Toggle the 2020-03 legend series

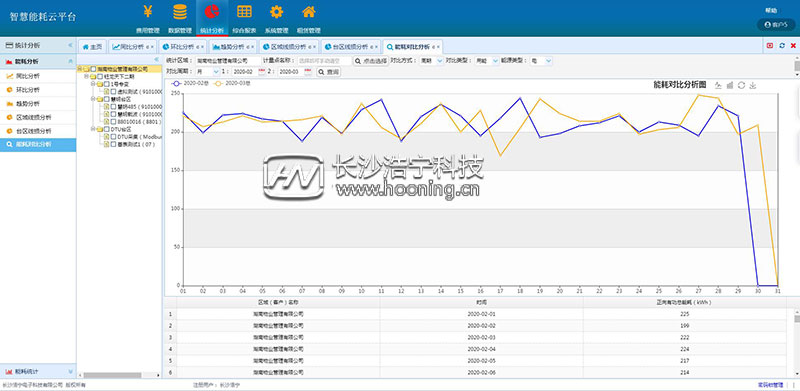tap(231, 83)
